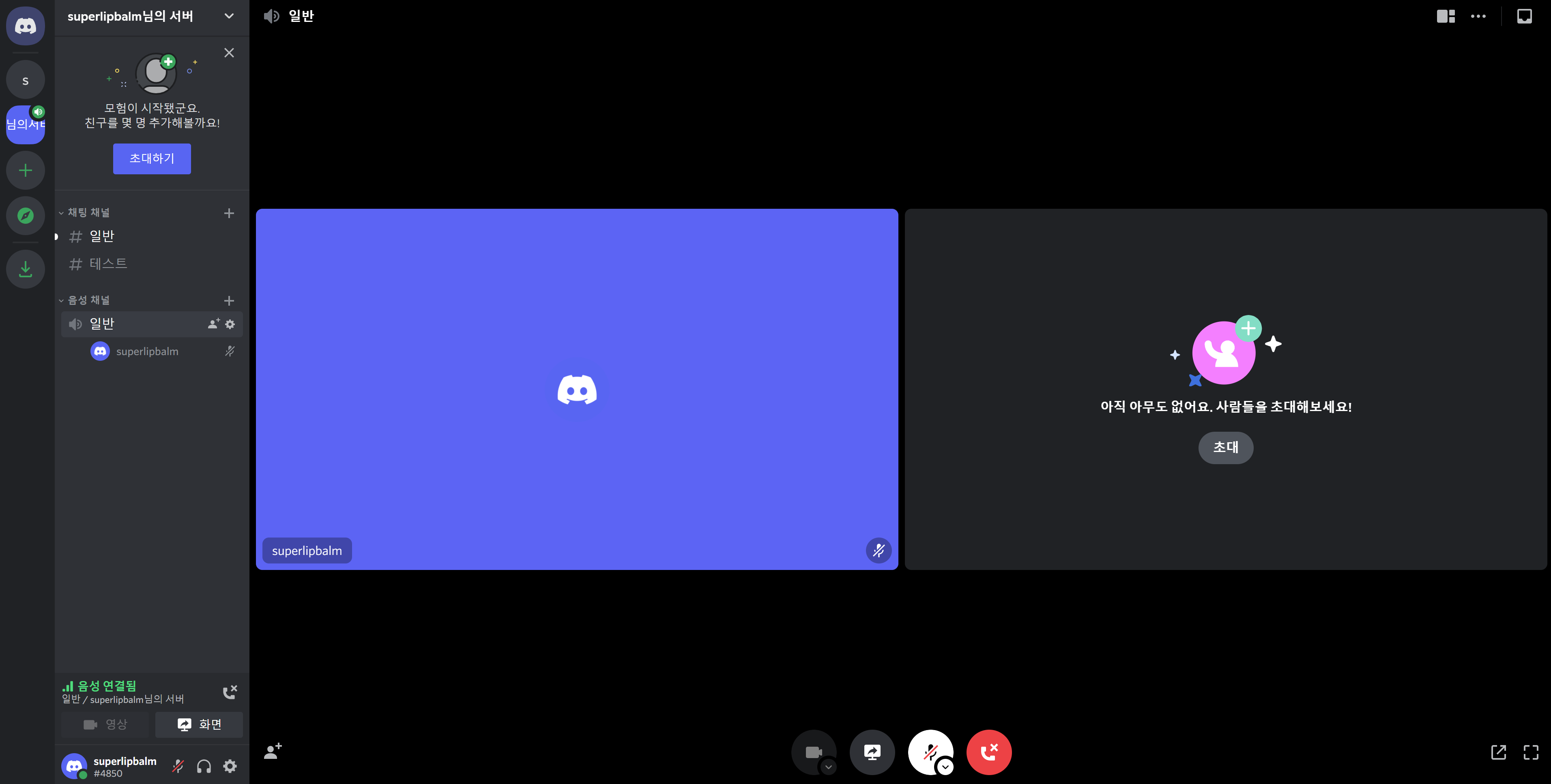Click the Explore public servers compass icon
Screen dimensions: 1551x784
(x=25, y=215)
